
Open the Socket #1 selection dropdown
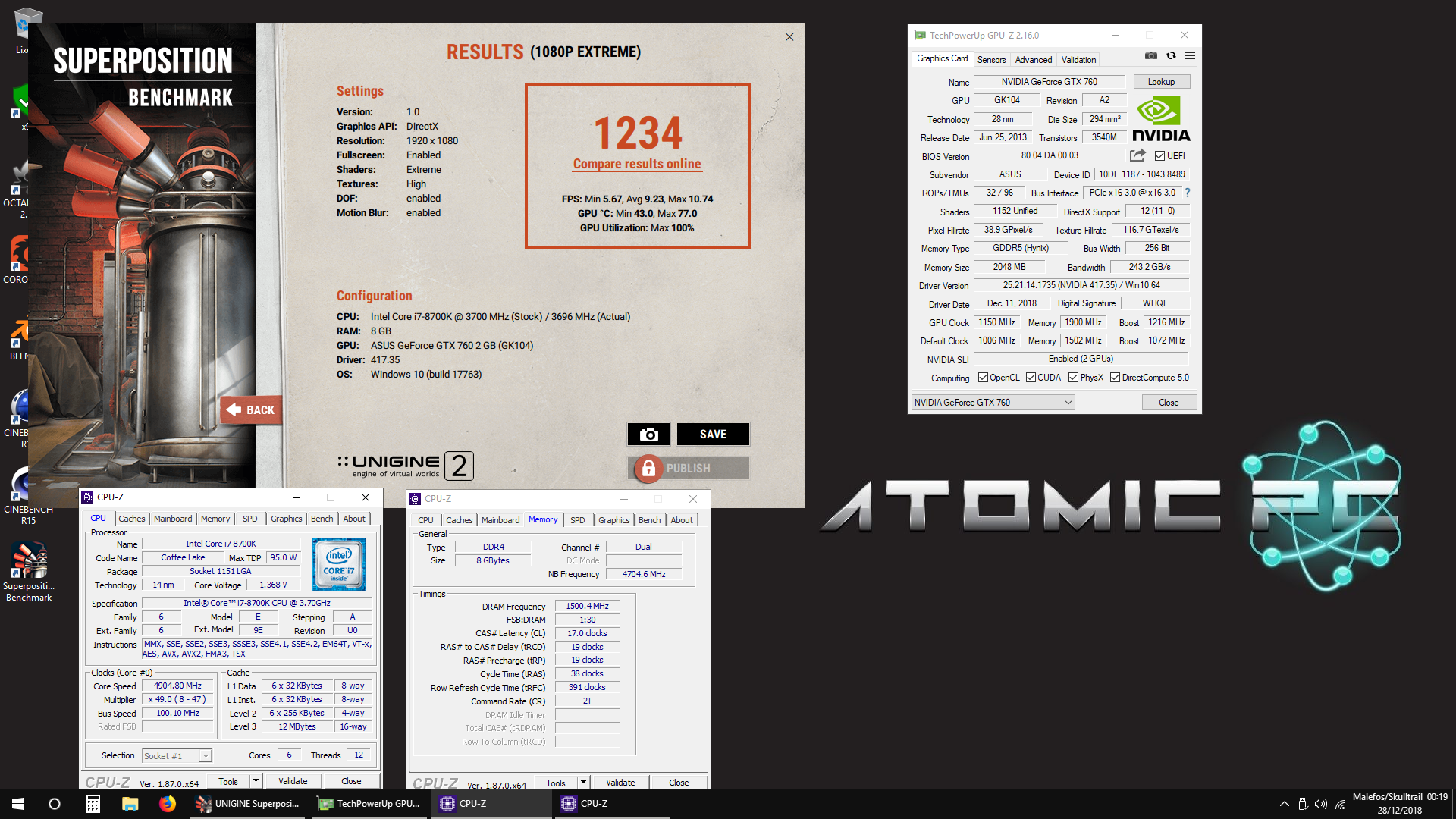pos(177,756)
